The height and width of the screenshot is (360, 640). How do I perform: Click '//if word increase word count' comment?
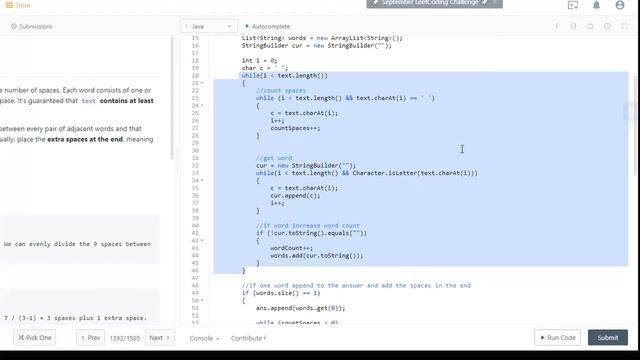click(308, 225)
